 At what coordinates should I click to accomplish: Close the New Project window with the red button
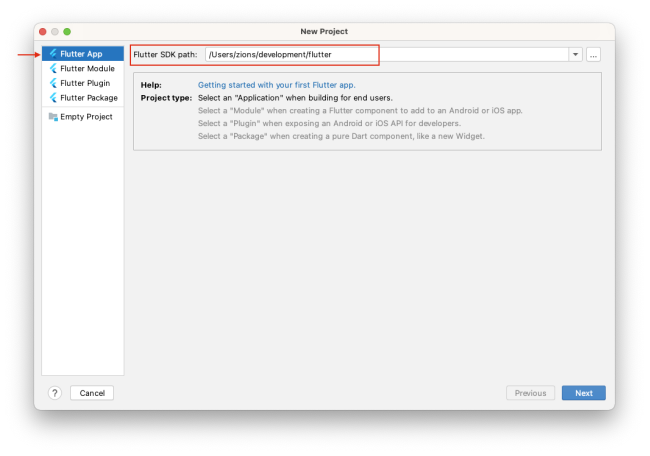tap(43, 32)
